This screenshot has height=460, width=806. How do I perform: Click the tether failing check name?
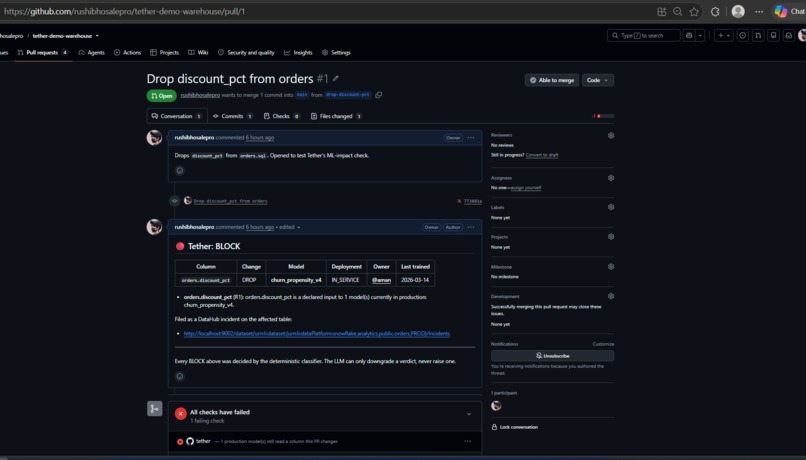tap(203, 441)
